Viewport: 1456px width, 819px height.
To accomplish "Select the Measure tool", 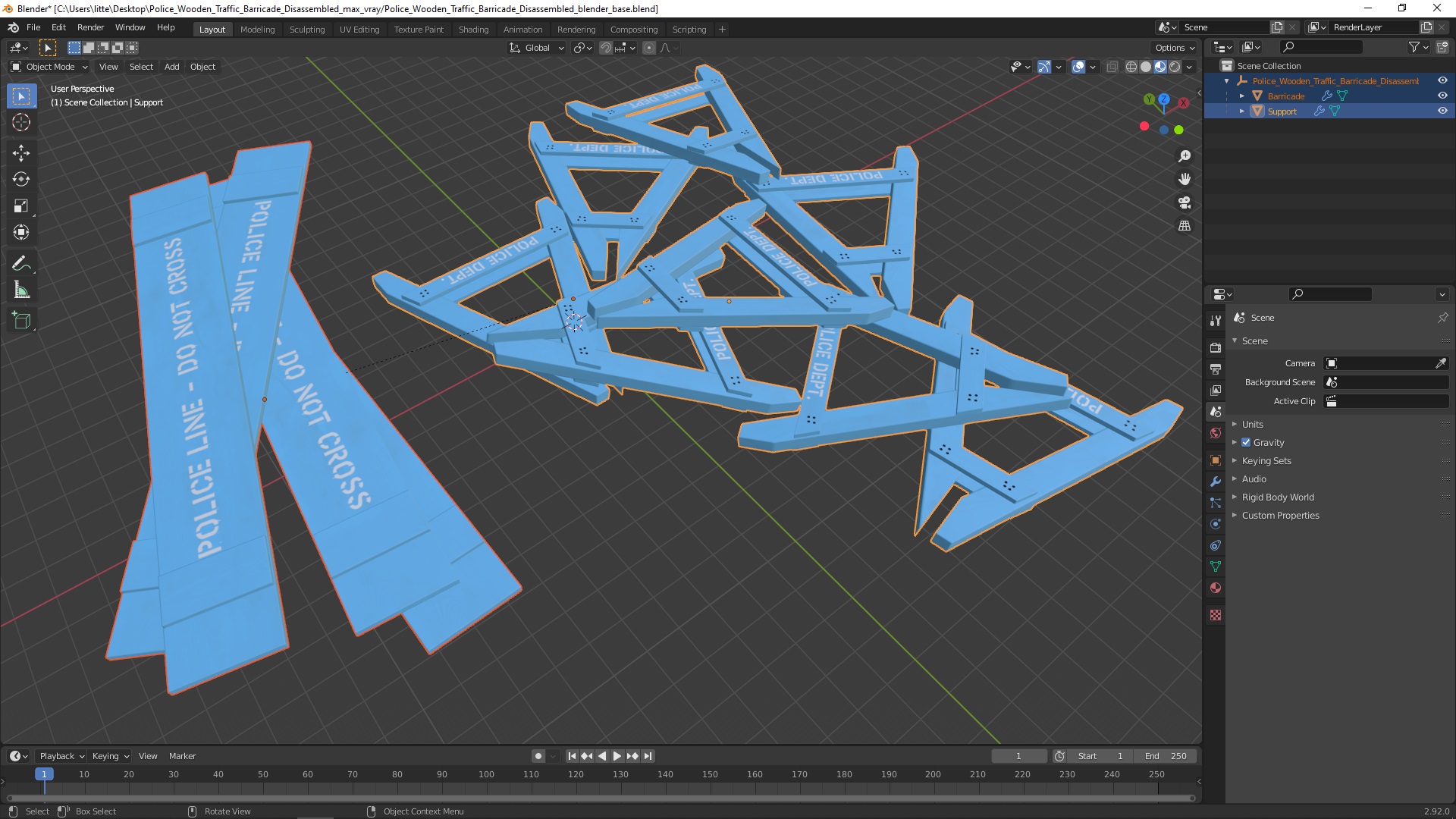I will [x=21, y=290].
